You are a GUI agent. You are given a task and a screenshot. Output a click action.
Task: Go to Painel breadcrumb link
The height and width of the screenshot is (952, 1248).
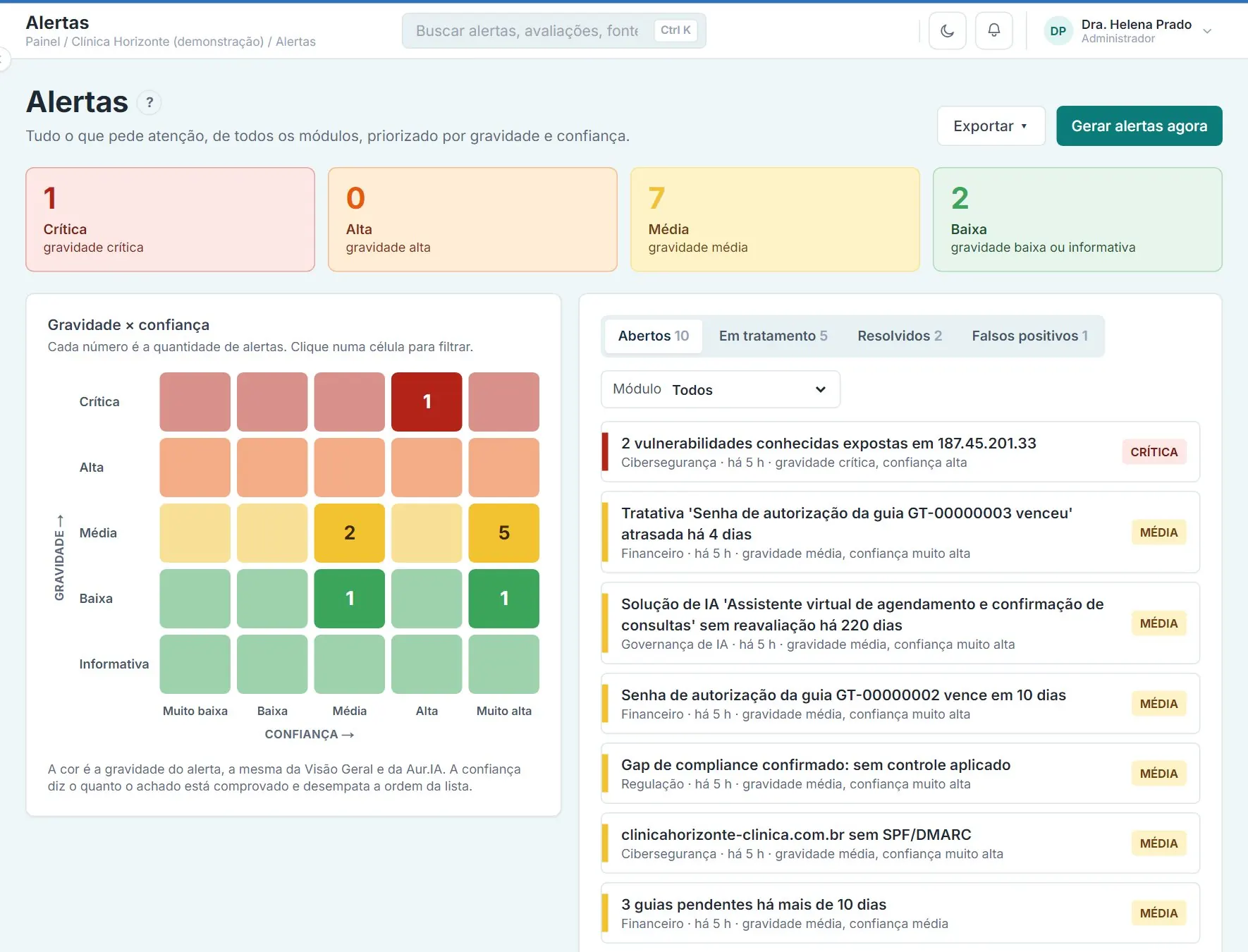pos(42,42)
